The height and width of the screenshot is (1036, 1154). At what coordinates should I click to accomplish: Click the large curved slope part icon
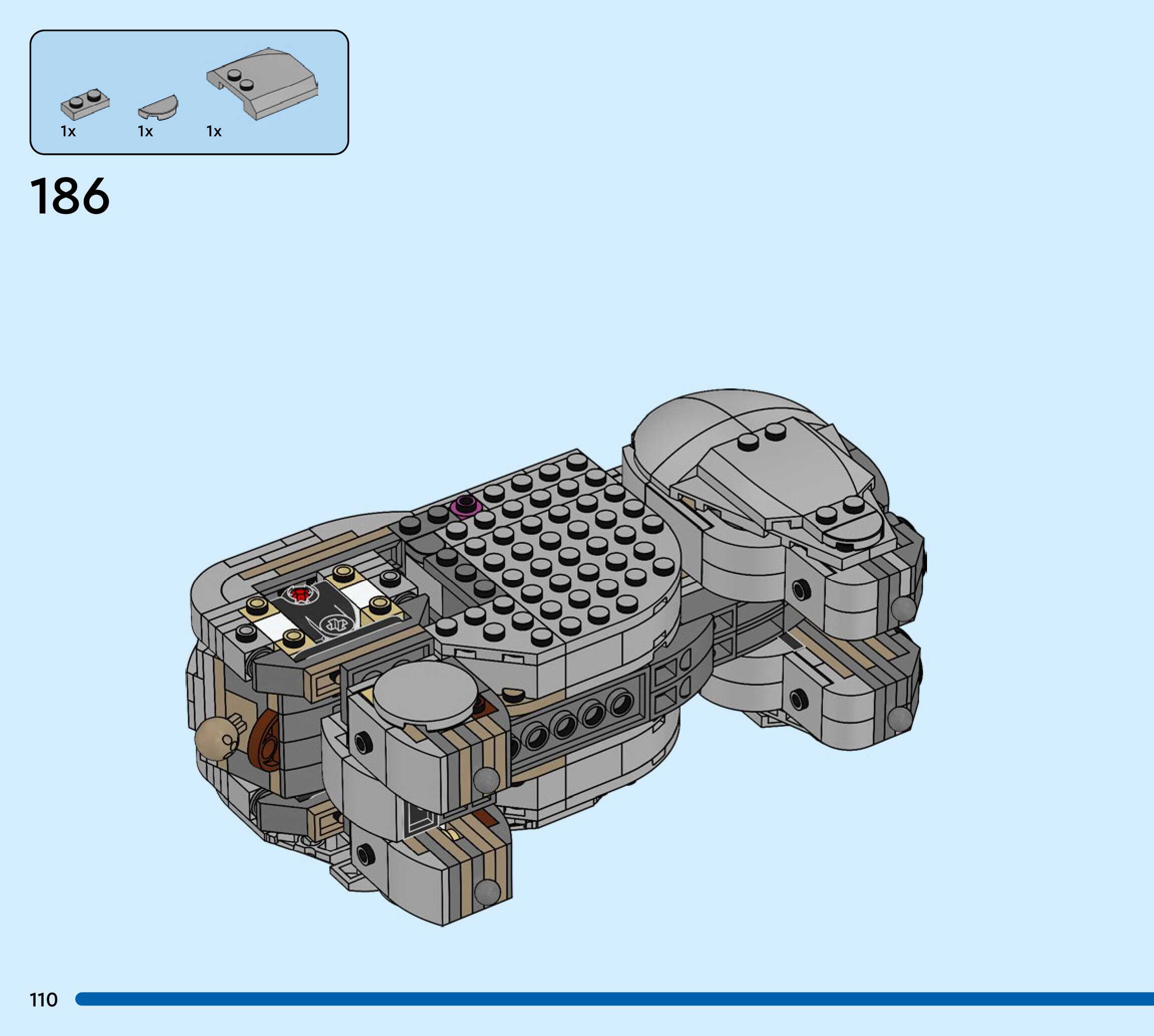tap(264, 83)
